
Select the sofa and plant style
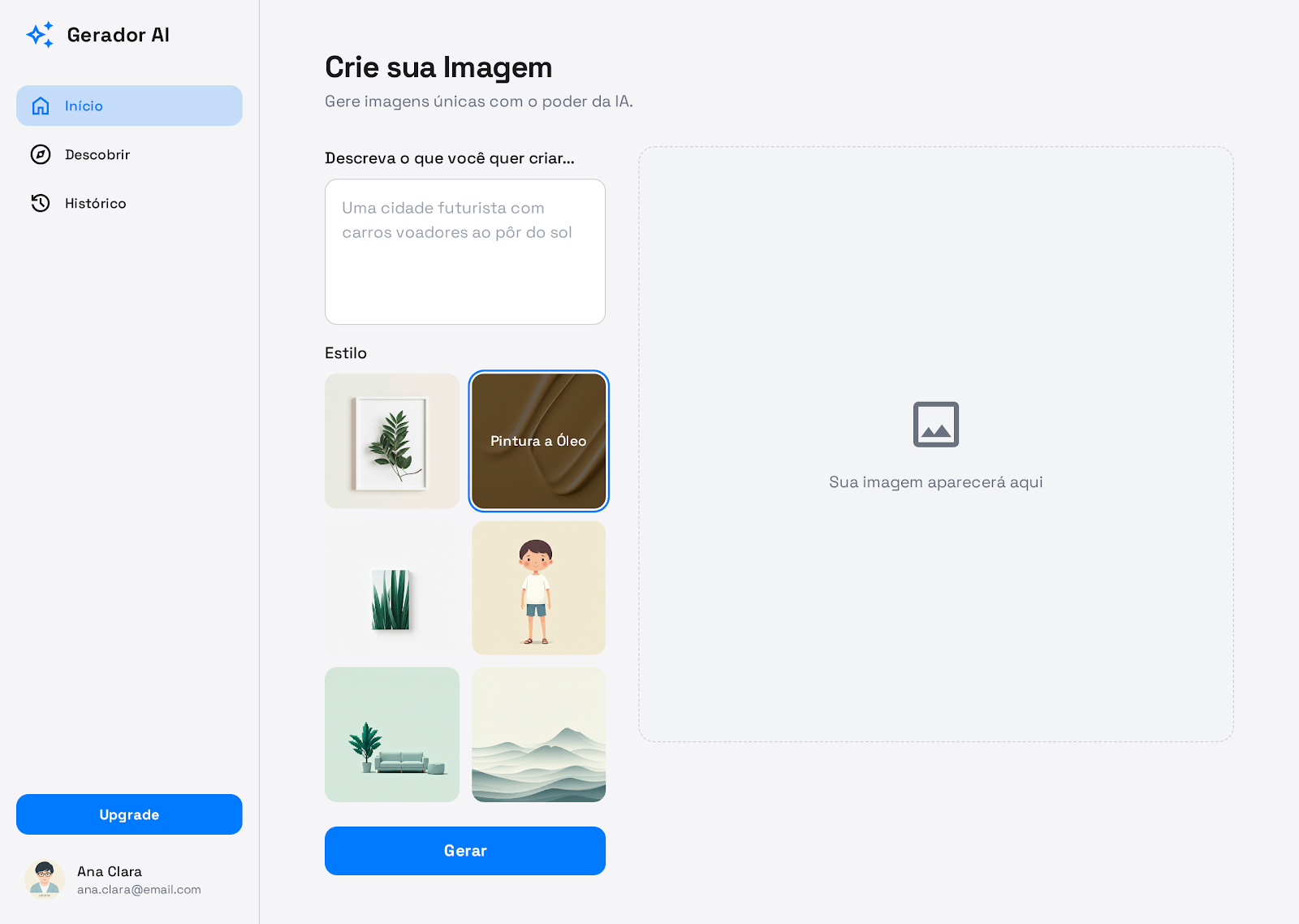pos(392,734)
